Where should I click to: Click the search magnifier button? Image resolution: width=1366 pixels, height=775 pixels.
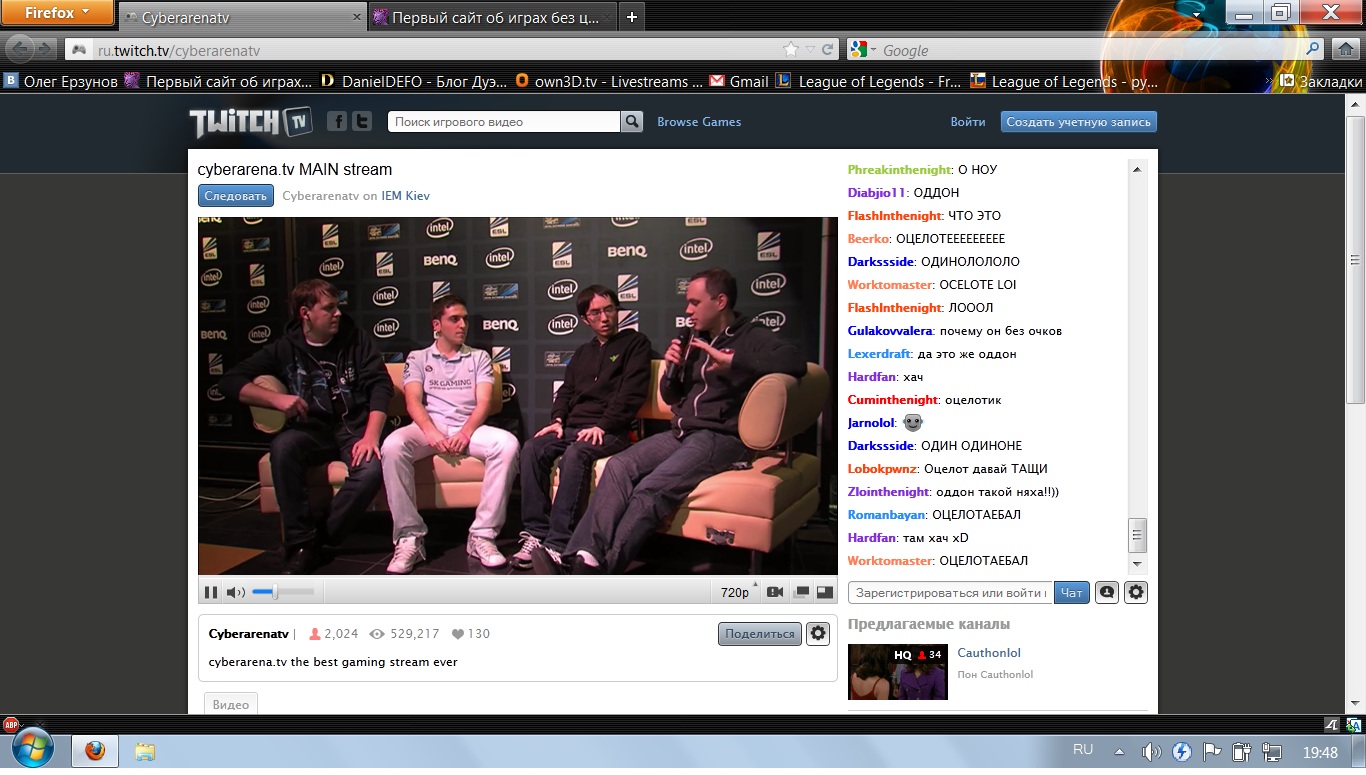[632, 122]
